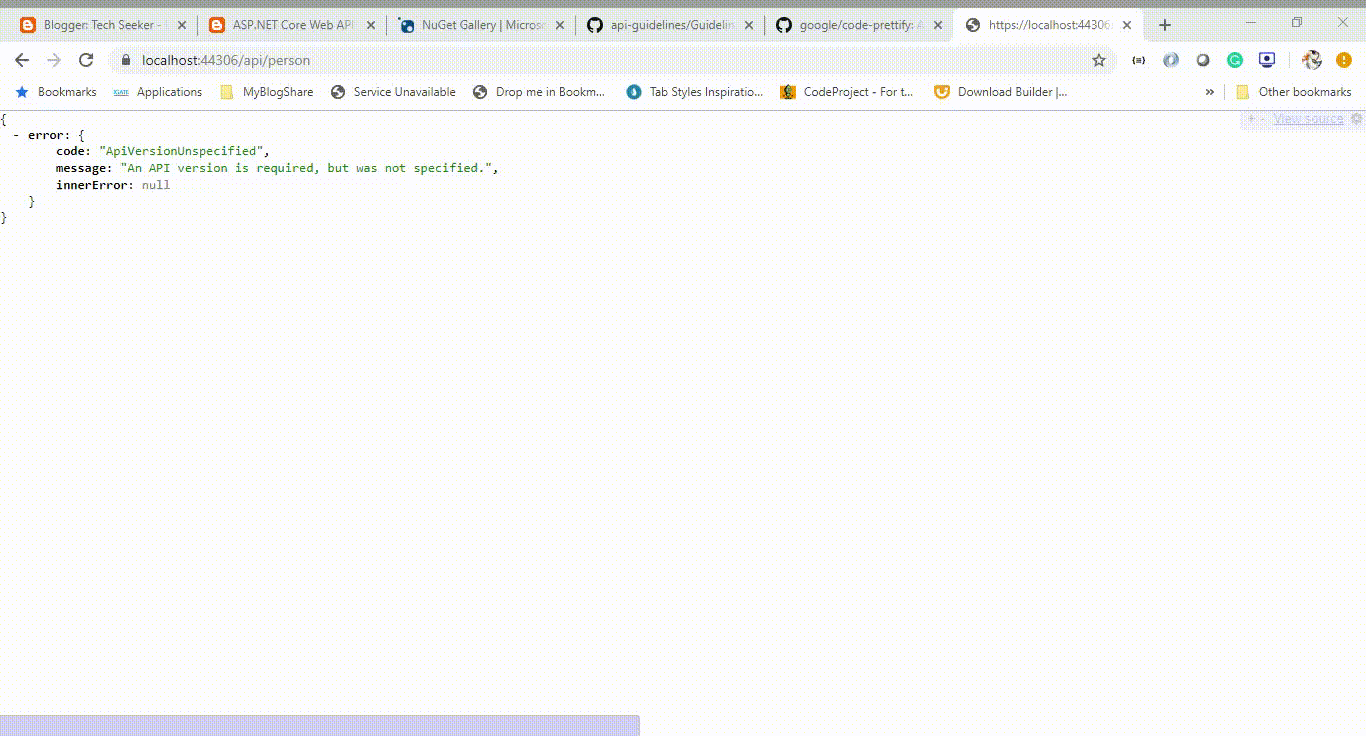Click the expand-all plus control near View source
The image size is (1366, 736).
tap(1251, 118)
